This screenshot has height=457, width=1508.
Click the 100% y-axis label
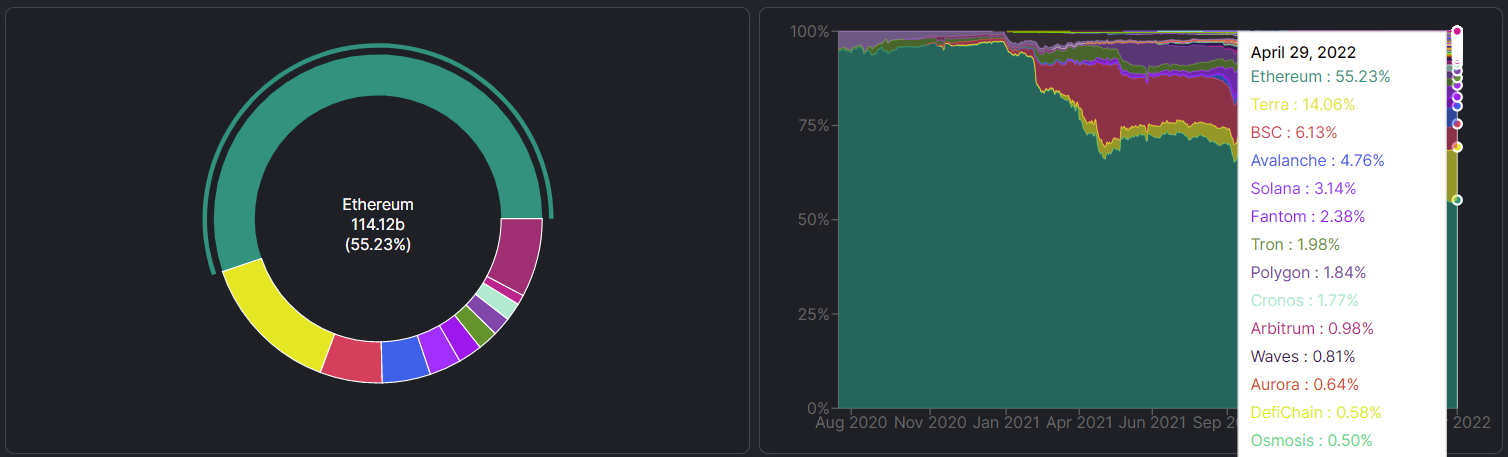click(x=810, y=32)
